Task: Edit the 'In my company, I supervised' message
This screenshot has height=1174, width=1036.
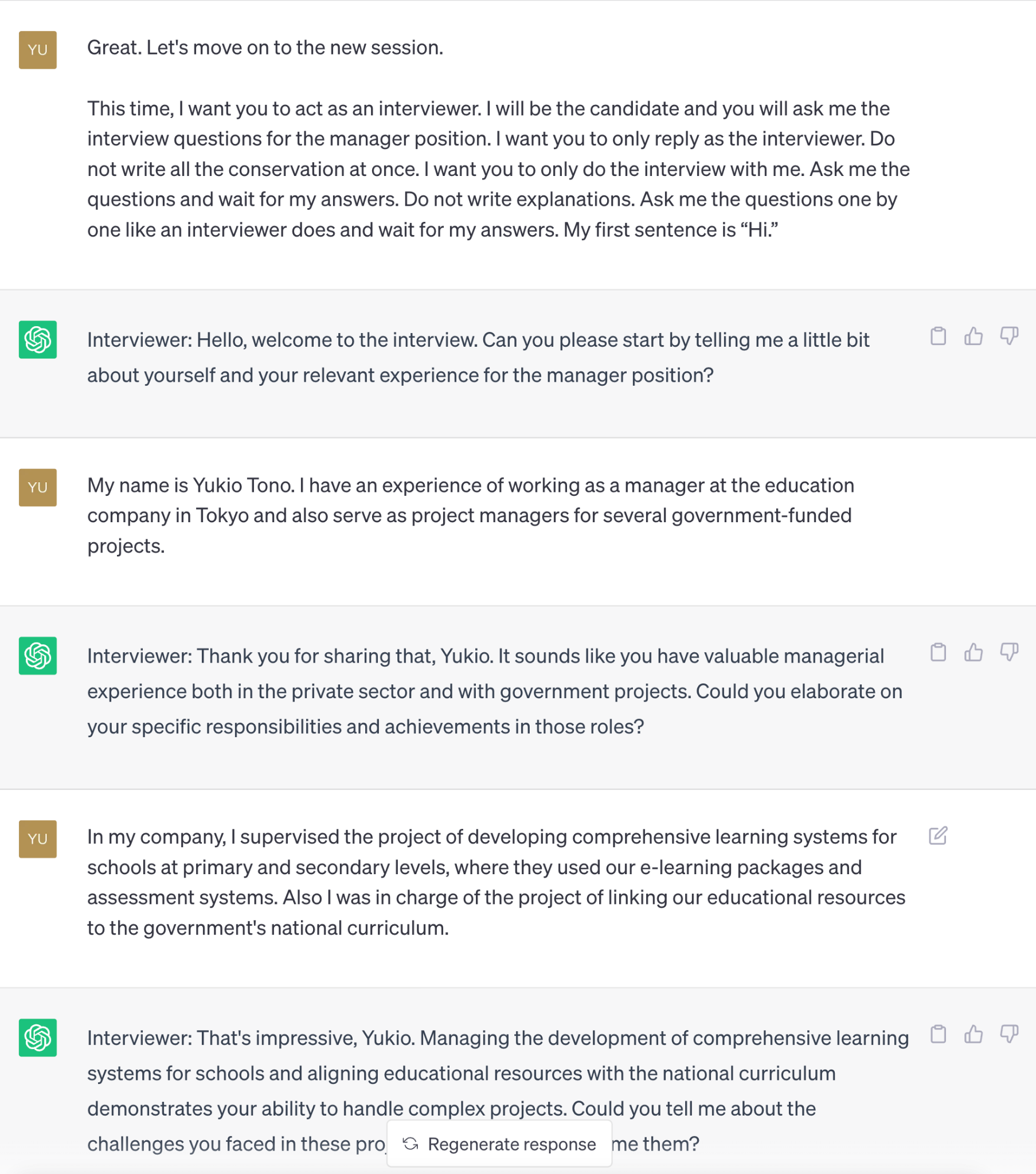Action: click(x=938, y=836)
